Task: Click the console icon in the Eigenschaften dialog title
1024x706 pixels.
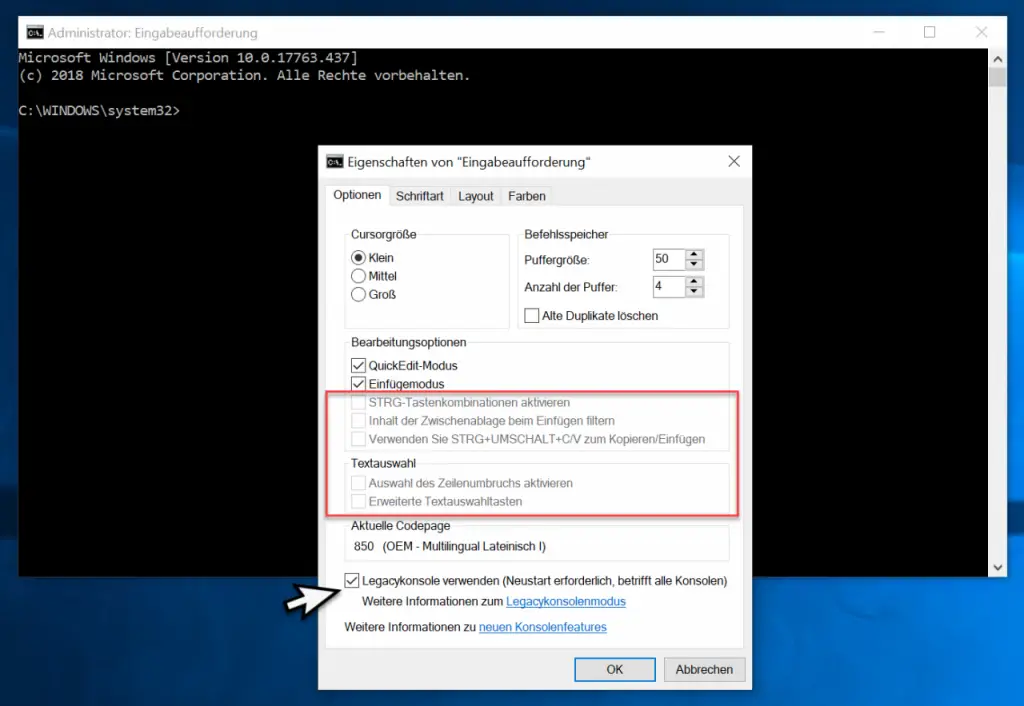Action: pos(335,162)
